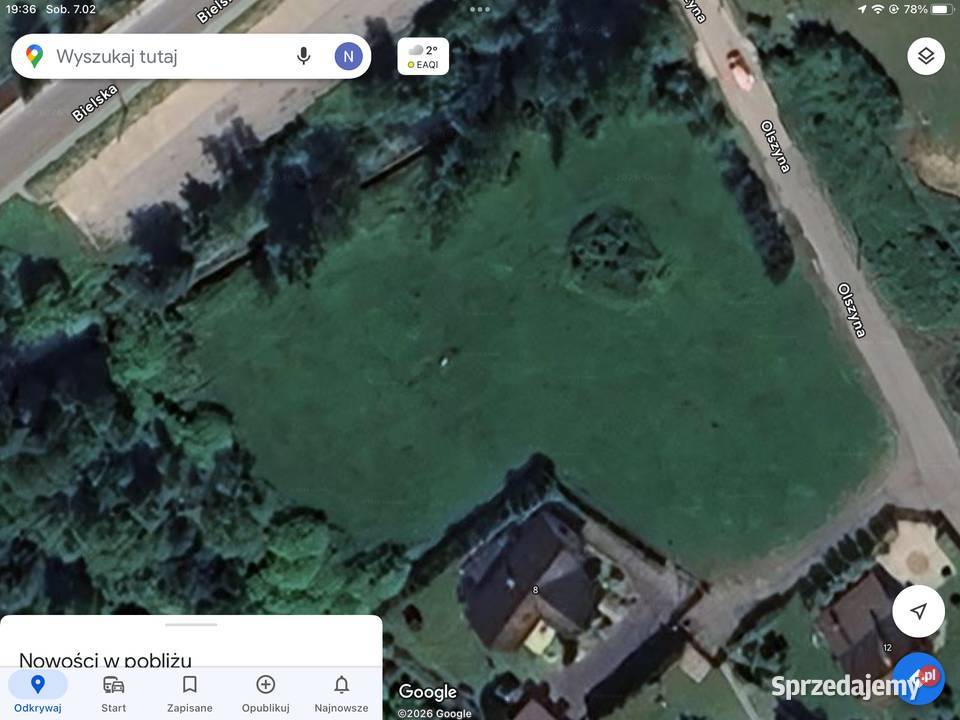Open the Start tab
The height and width of the screenshot is (720, 960).
point(114,693)
